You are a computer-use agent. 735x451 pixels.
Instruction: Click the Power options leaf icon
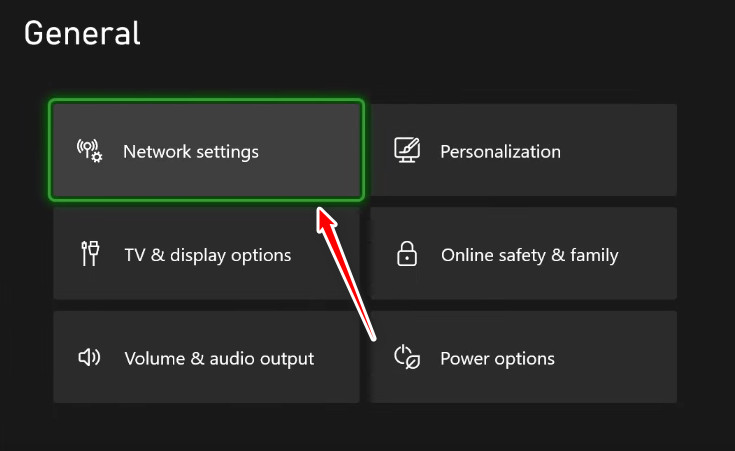click(406, 357)
